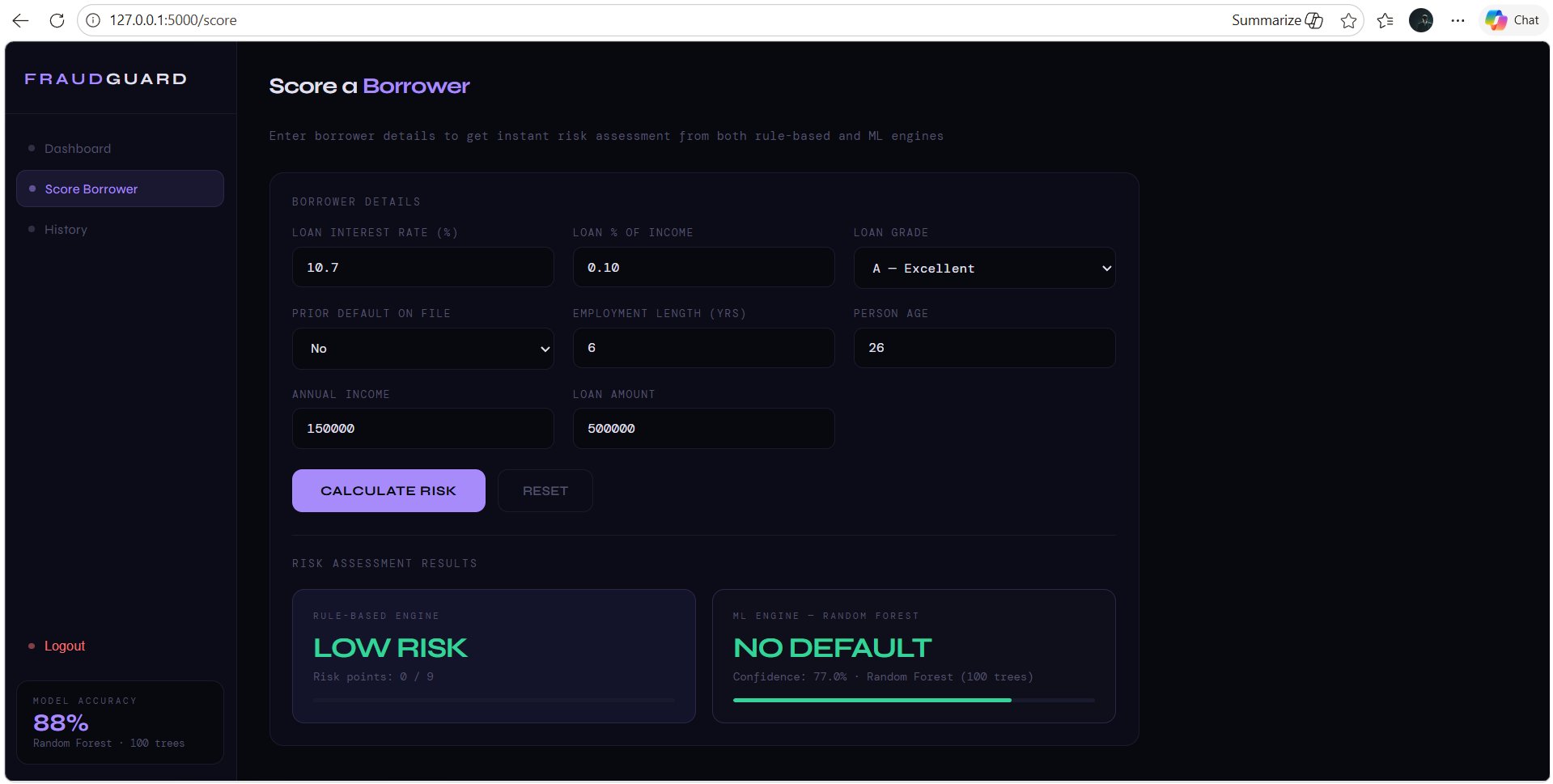1553x784 pixels.
Task: Open the browser profile avatar icon
Action: click(x=1422, y=19)
